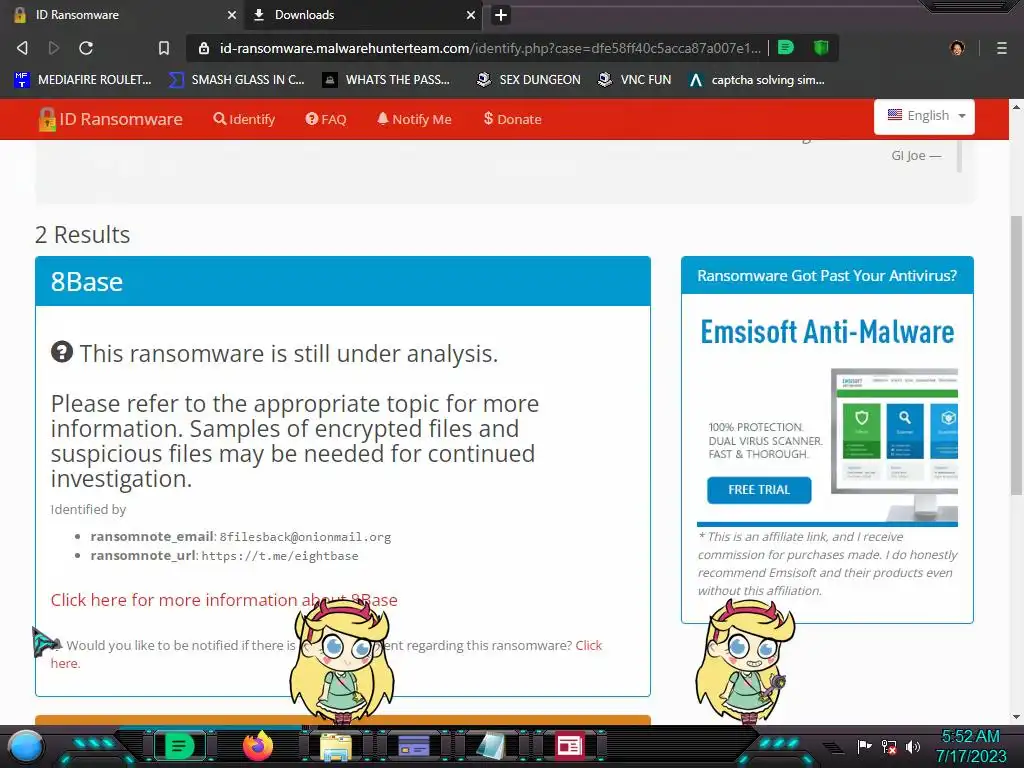Open the WHATS THE PASS... bookmark
This screenshot has height=768, width=1024.
(387, 80)
